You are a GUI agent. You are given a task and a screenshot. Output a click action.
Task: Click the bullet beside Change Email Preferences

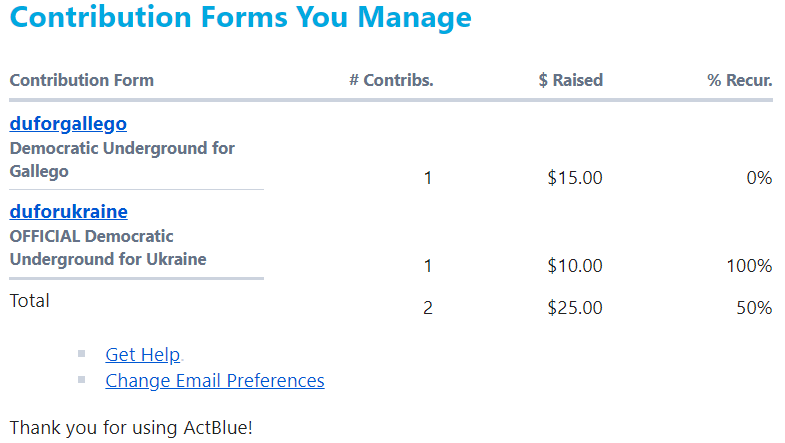point(82,380)
